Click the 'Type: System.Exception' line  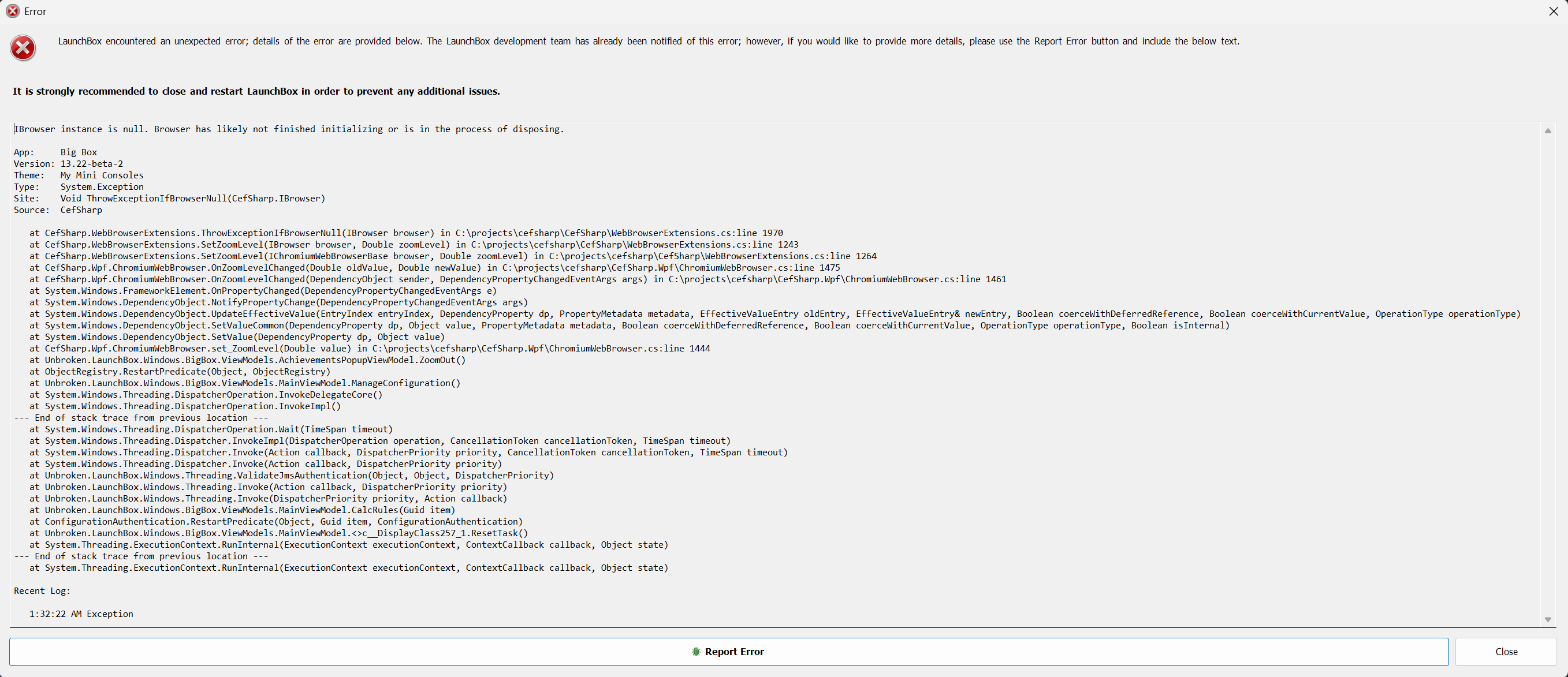pyautogui.click(x=79, y=187)
